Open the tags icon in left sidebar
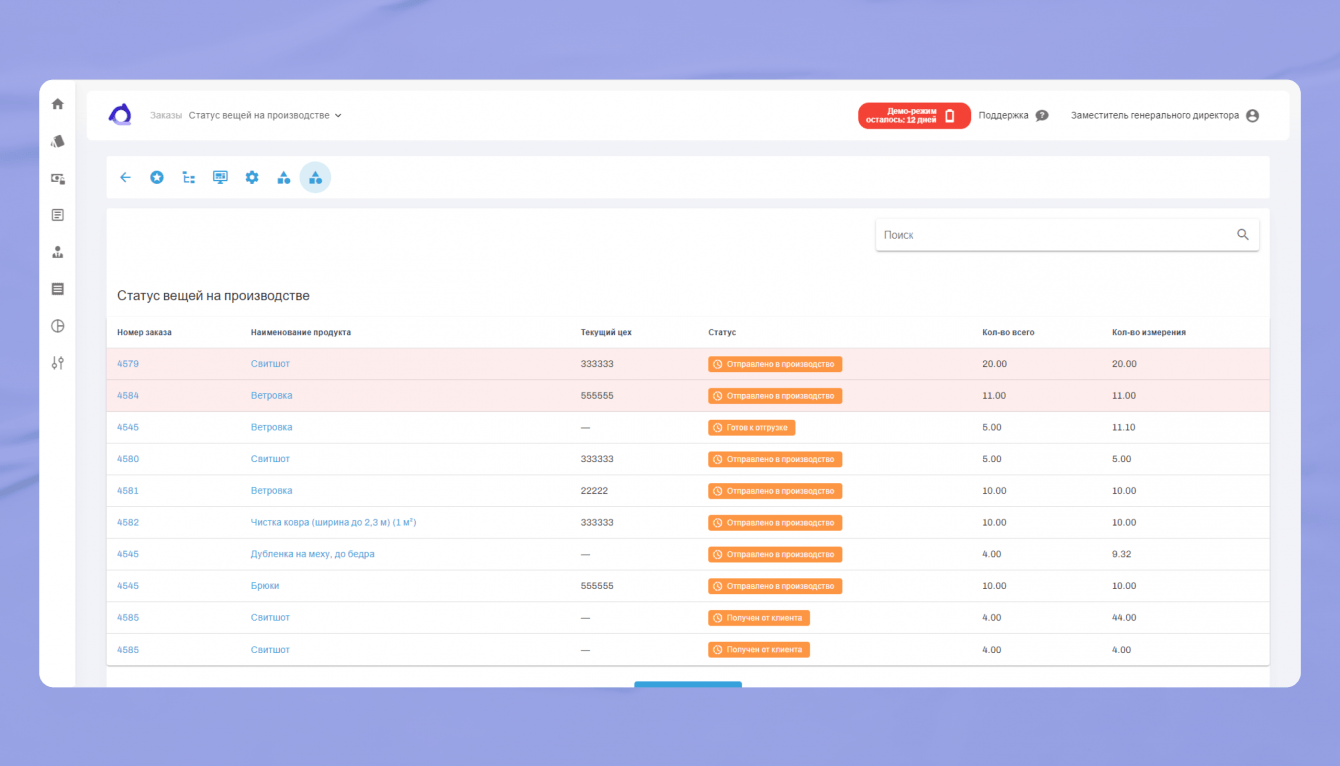This screenshot has height=766, width=1340. pos(57,141)
